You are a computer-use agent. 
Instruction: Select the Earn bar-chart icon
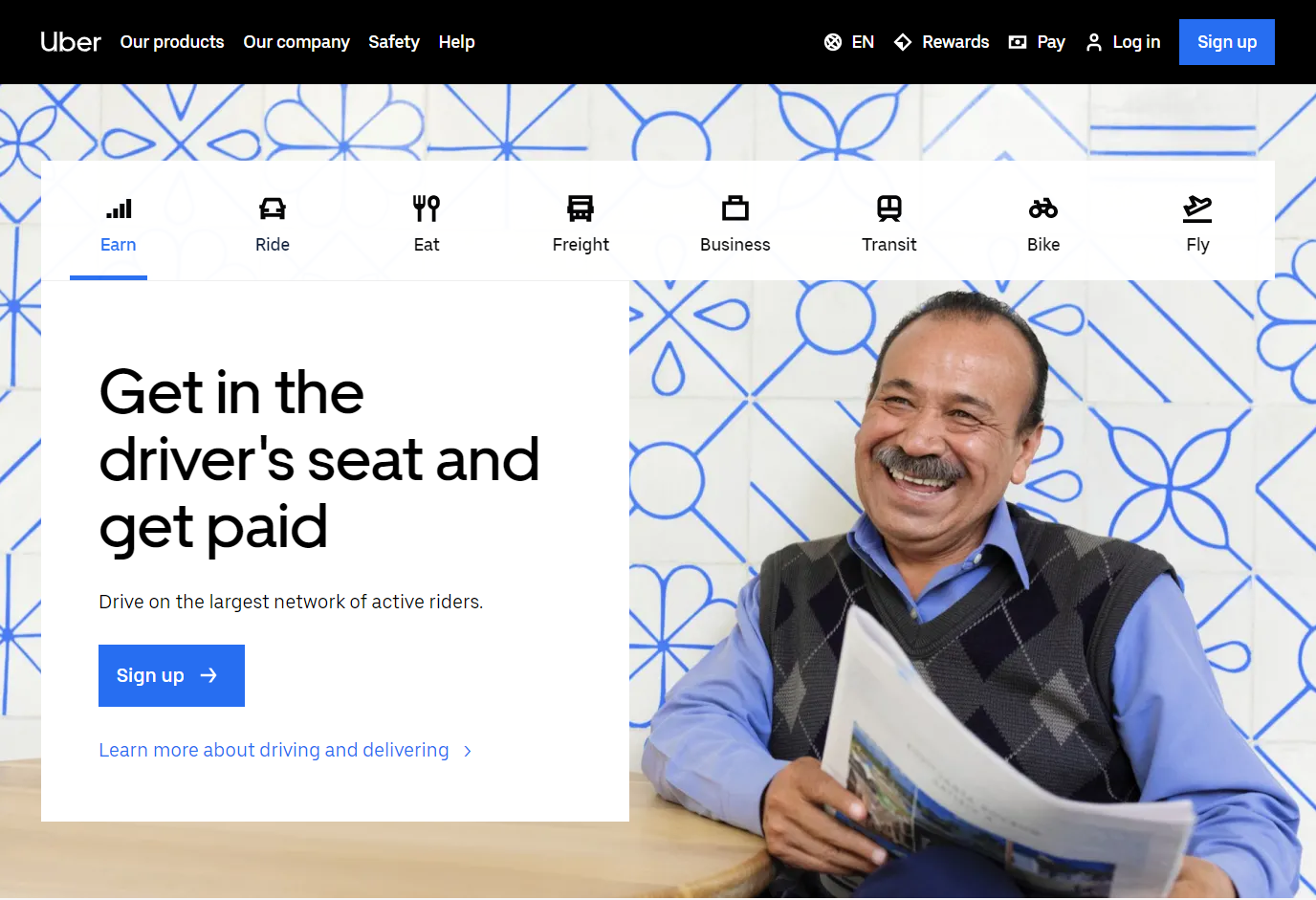[119, 209]
